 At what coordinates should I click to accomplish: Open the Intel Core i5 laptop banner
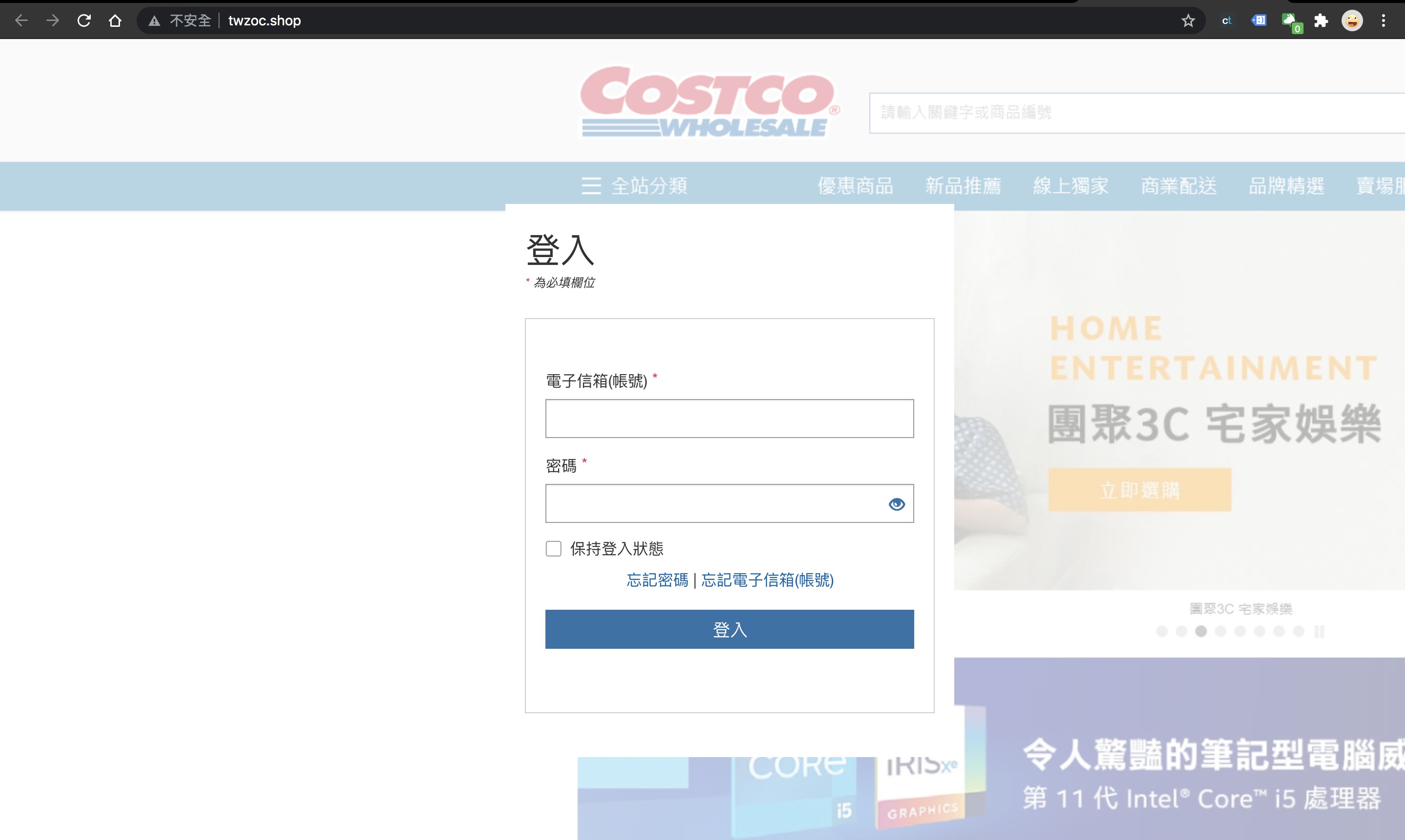[x=1179, y=748]
